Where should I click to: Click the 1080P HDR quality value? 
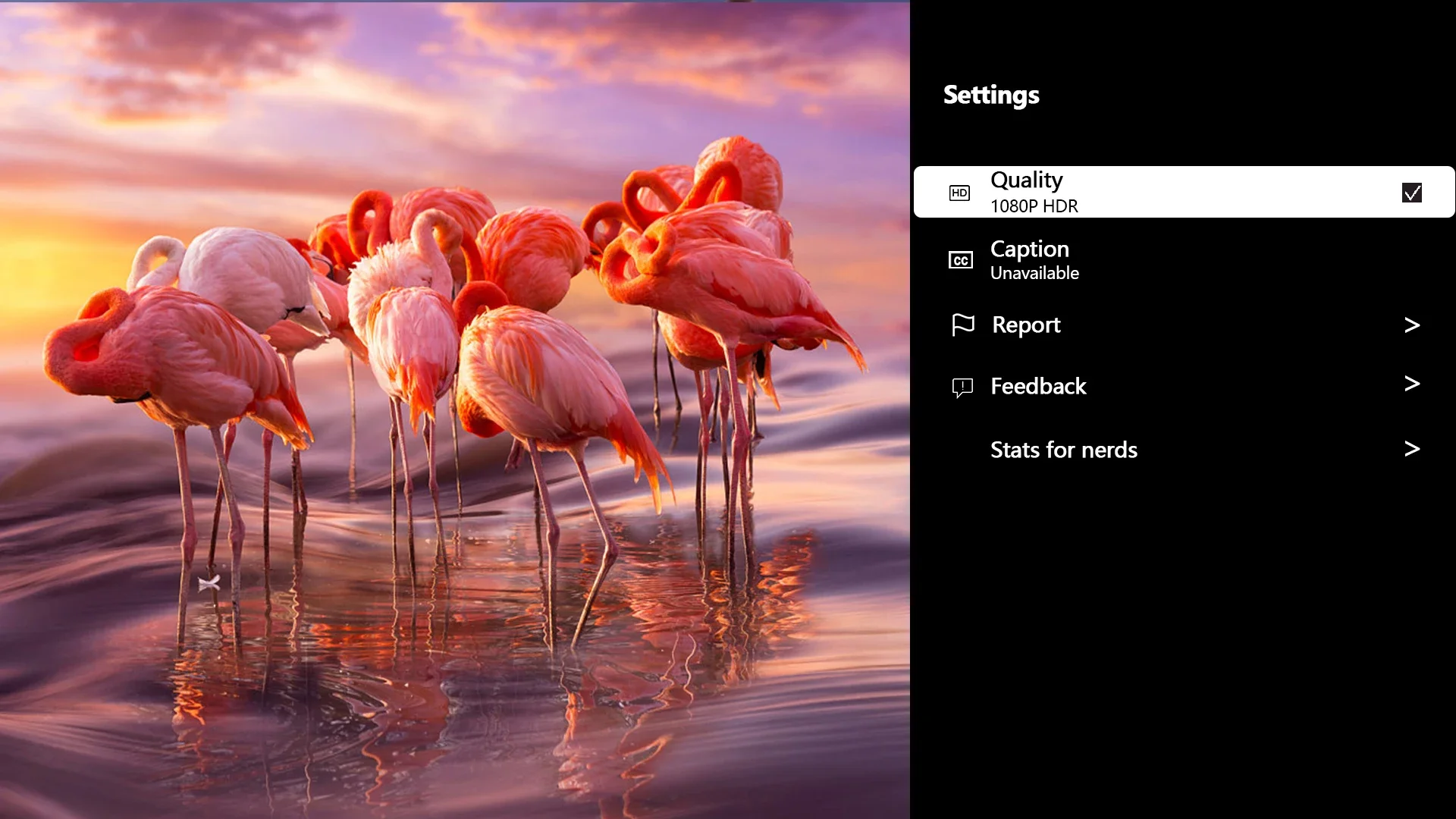1034,206
